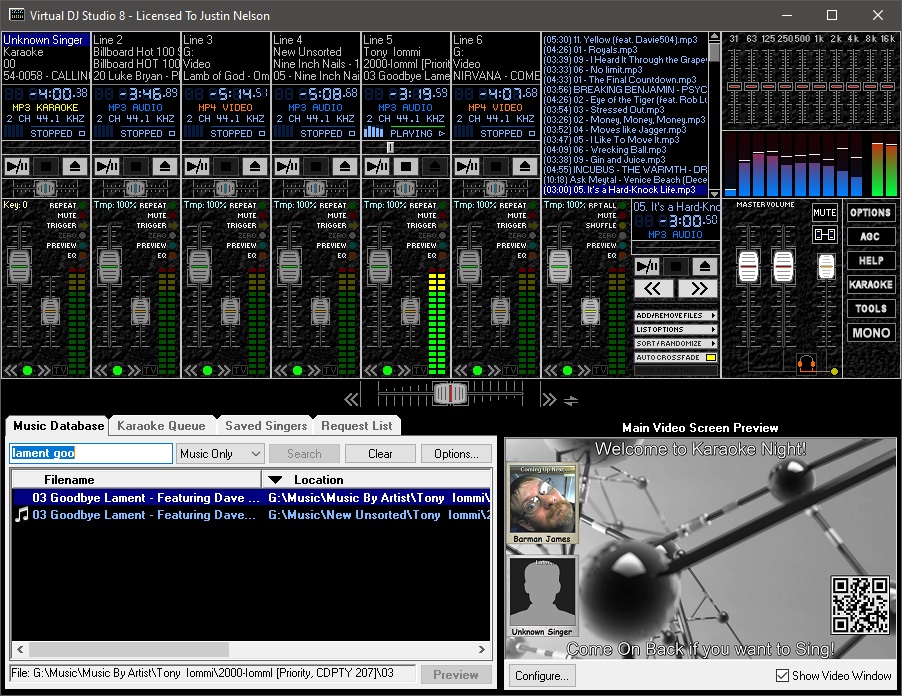Stop playback on Line 5

point(406,167)
